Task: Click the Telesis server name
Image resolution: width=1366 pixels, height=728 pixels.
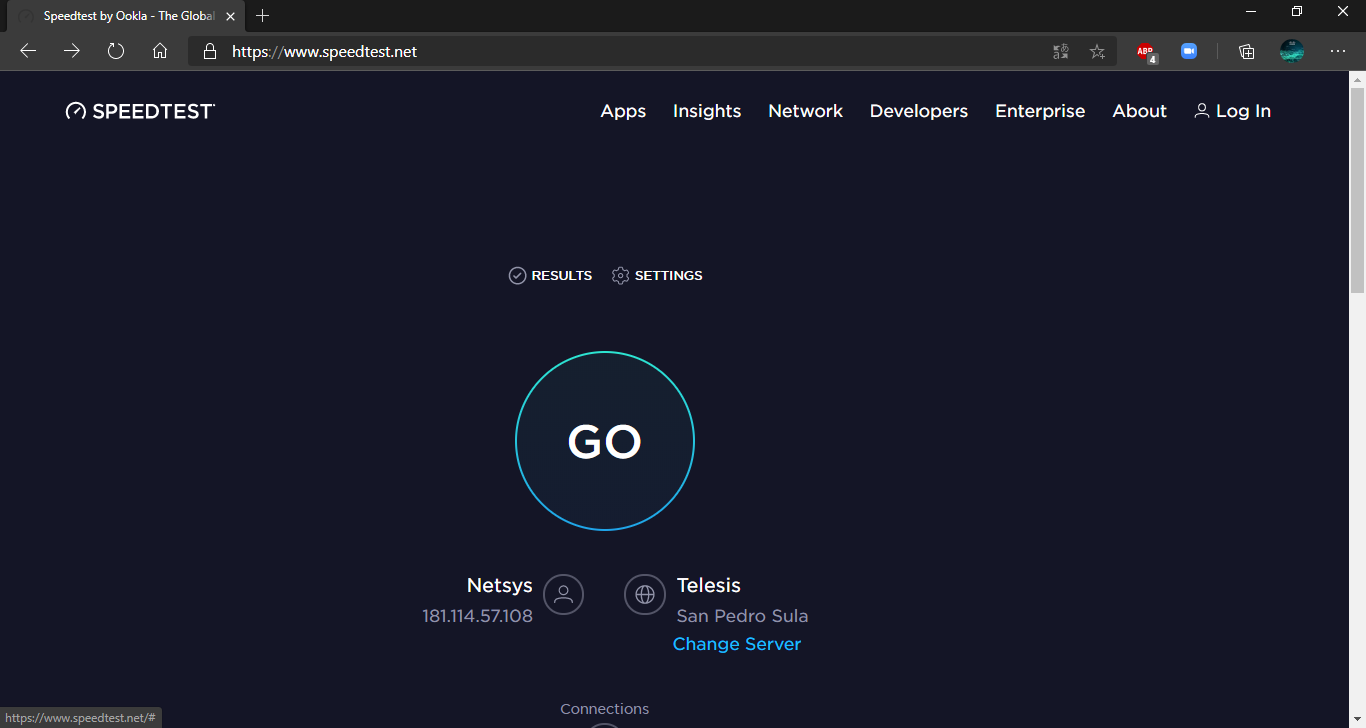Action: [709, 585]
